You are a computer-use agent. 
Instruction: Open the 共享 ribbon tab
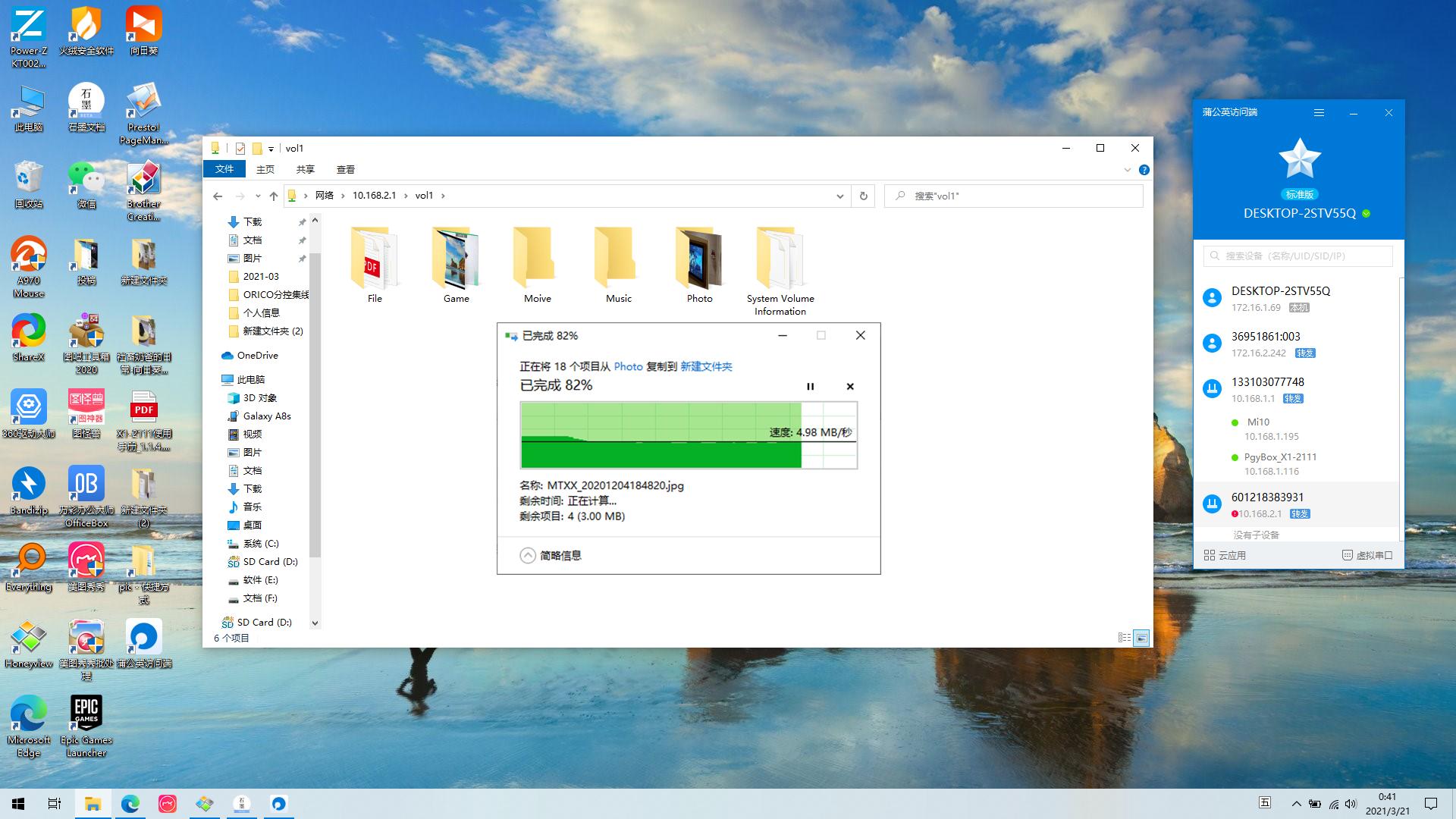305,169
